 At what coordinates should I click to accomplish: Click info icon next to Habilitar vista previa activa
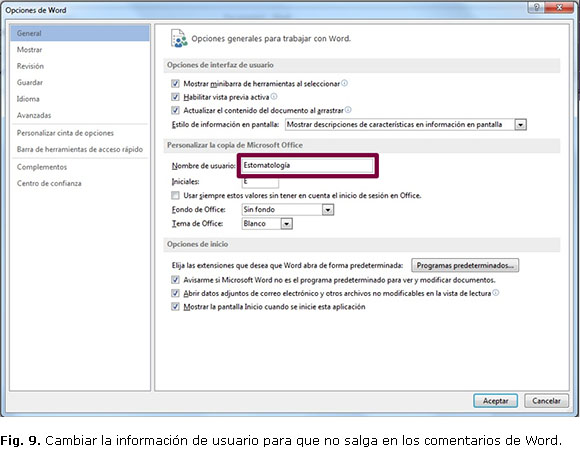[x=274, y=97]
